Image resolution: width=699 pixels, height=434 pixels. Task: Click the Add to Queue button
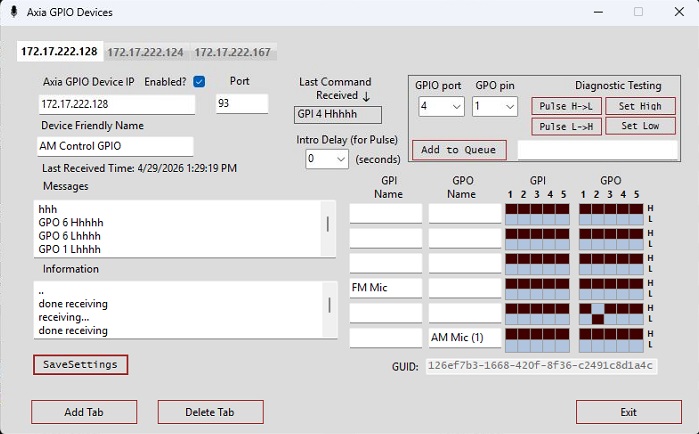[x=459, y=149]
